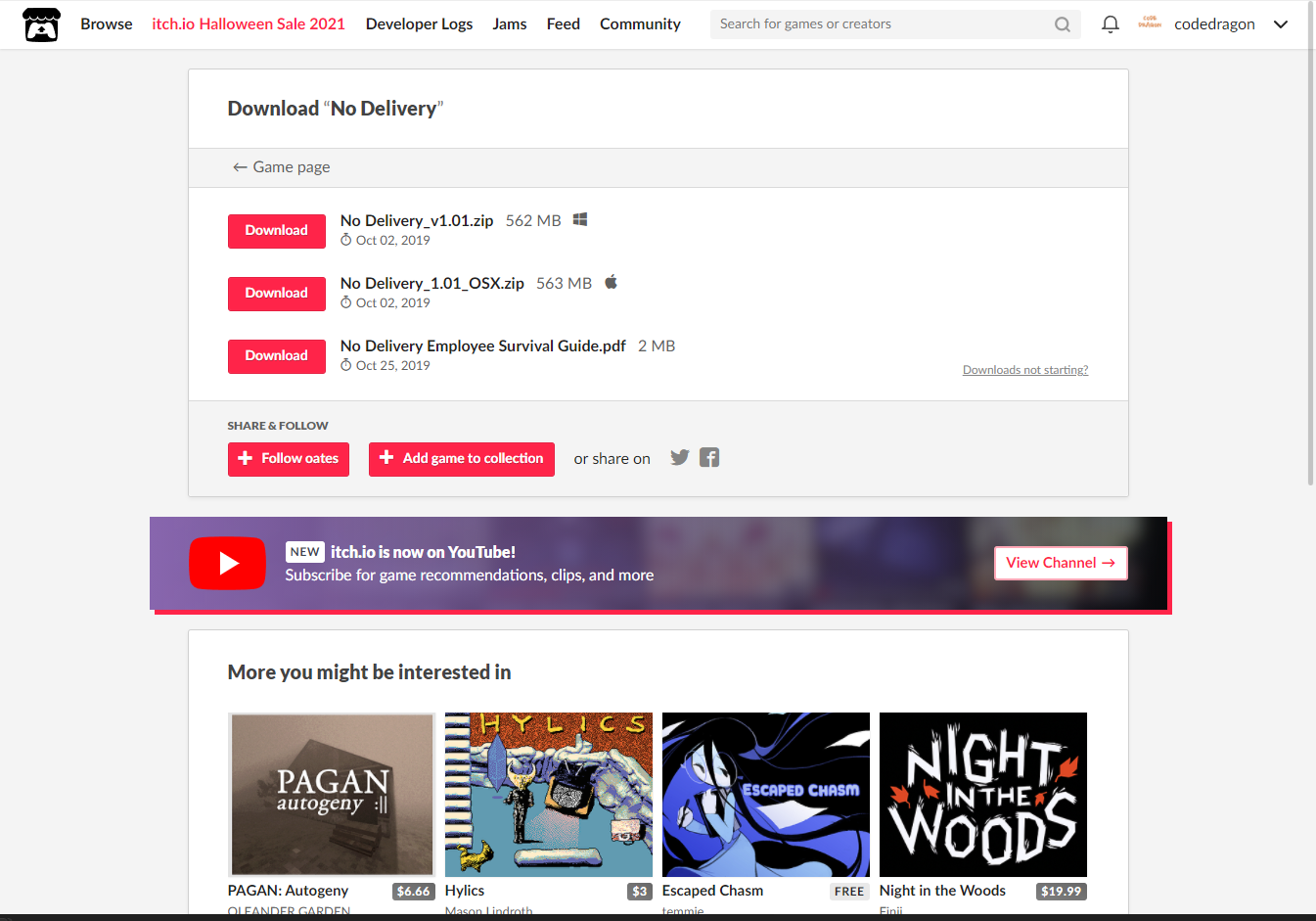
Task: Share on Twitter icon
Action: pyautogui.click(x=680, y=457)
